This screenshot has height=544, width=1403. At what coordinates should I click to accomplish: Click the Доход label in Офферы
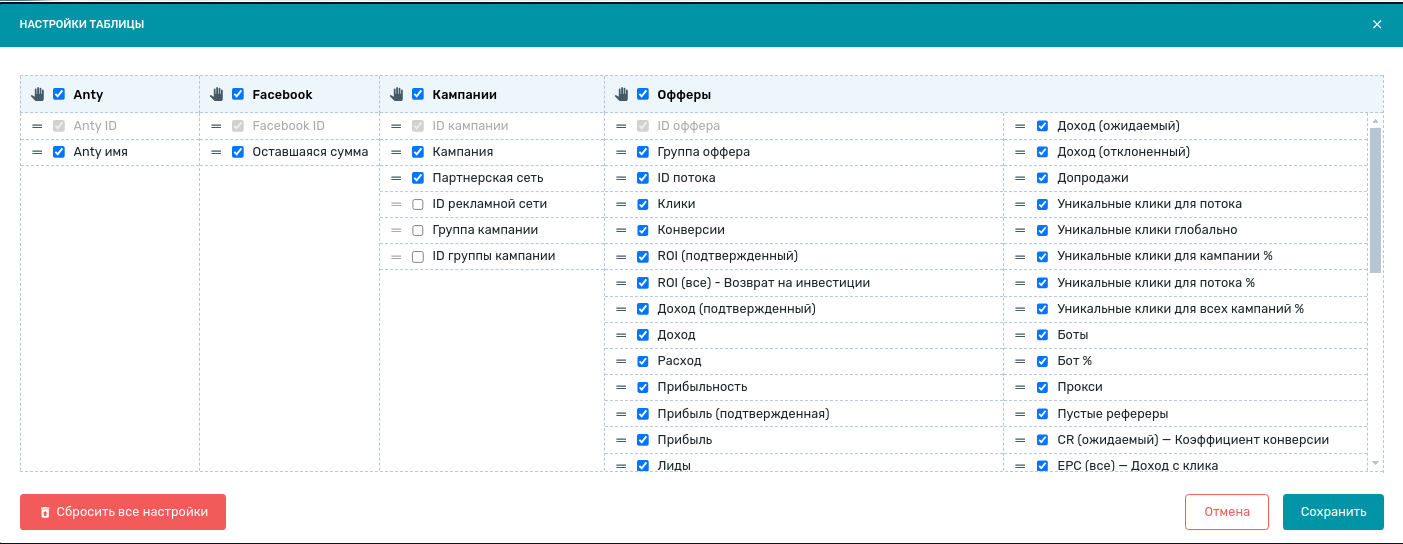tap(676, 335)
